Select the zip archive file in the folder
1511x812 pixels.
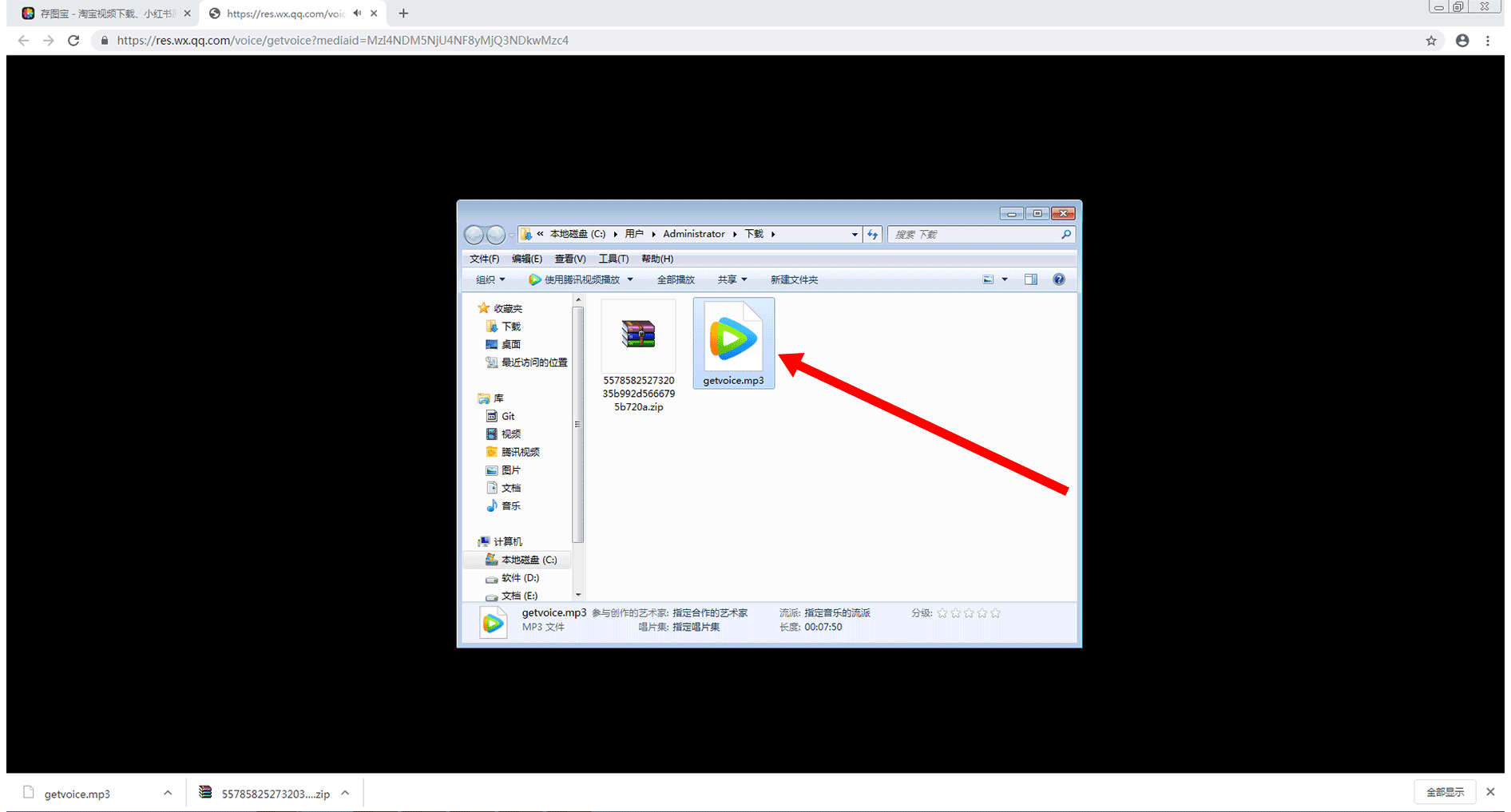[x=638, y=335]
